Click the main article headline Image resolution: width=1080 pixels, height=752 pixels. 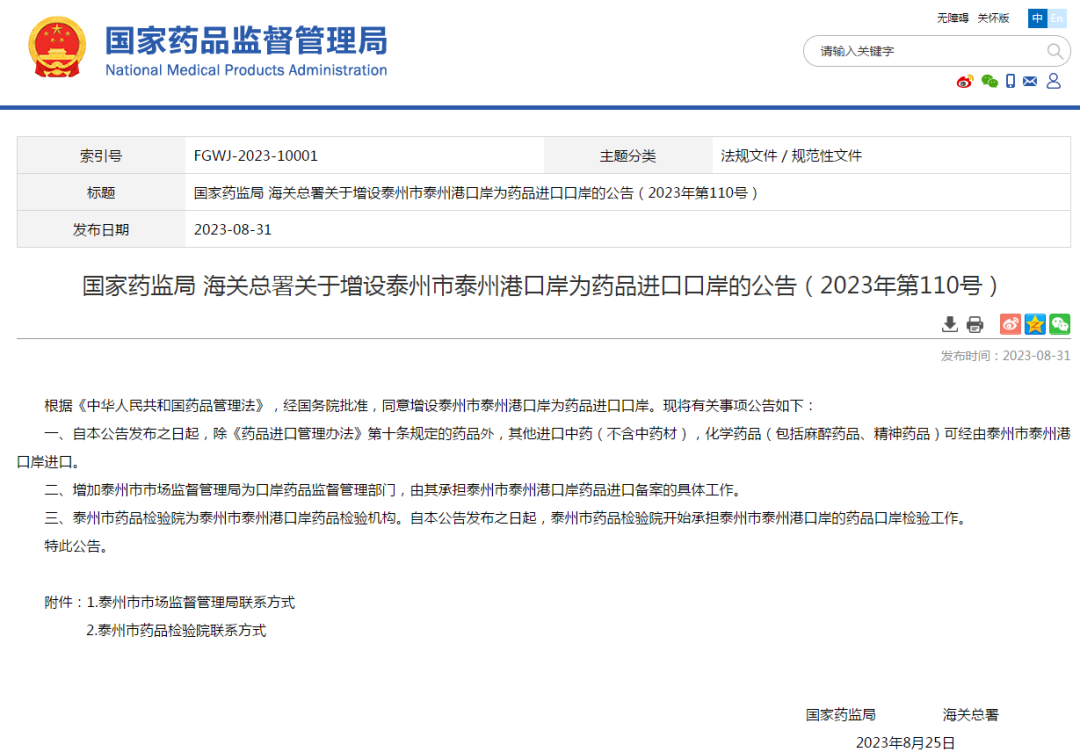pyautogui.click(x=541, y=286)
